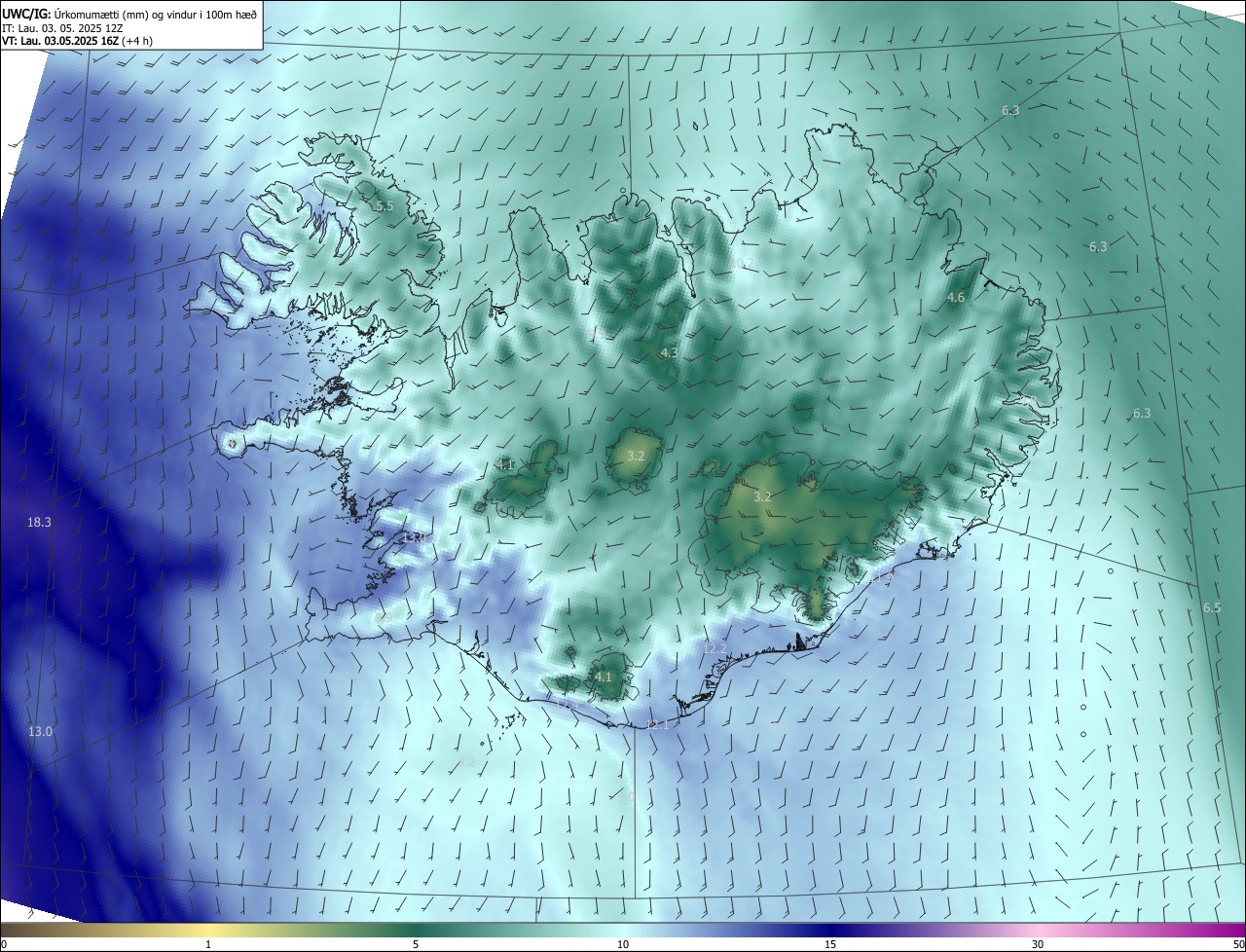This screenshot has height=952, width=1246.
Task: Click the 4.6 value label in northeast Iceland
Action: (955, 298)
